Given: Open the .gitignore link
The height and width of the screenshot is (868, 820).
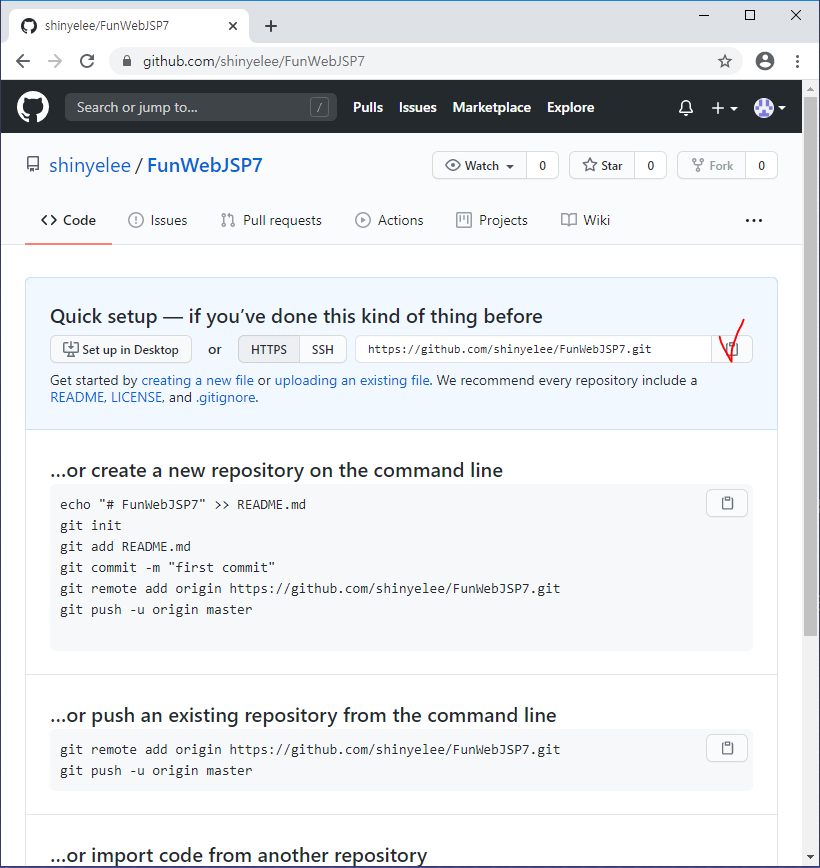Looking at the screenshot, I should pos(226,397).
